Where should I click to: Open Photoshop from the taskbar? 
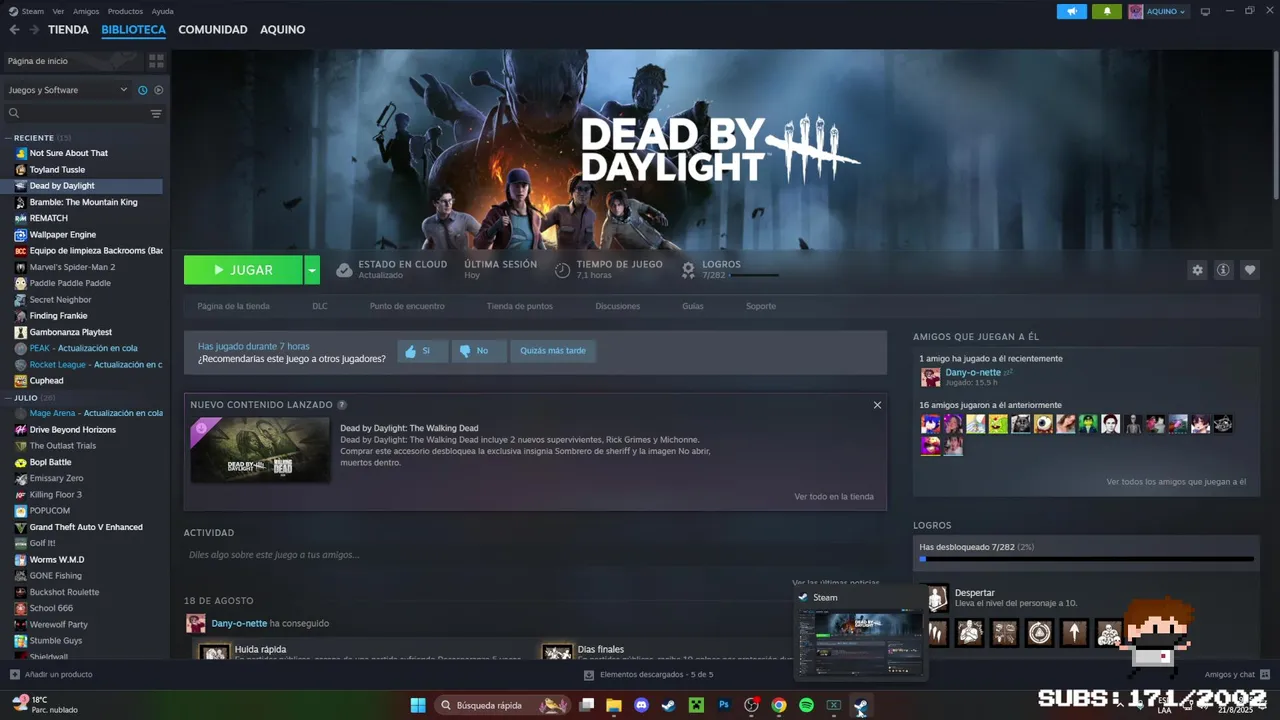coord(724,705)
